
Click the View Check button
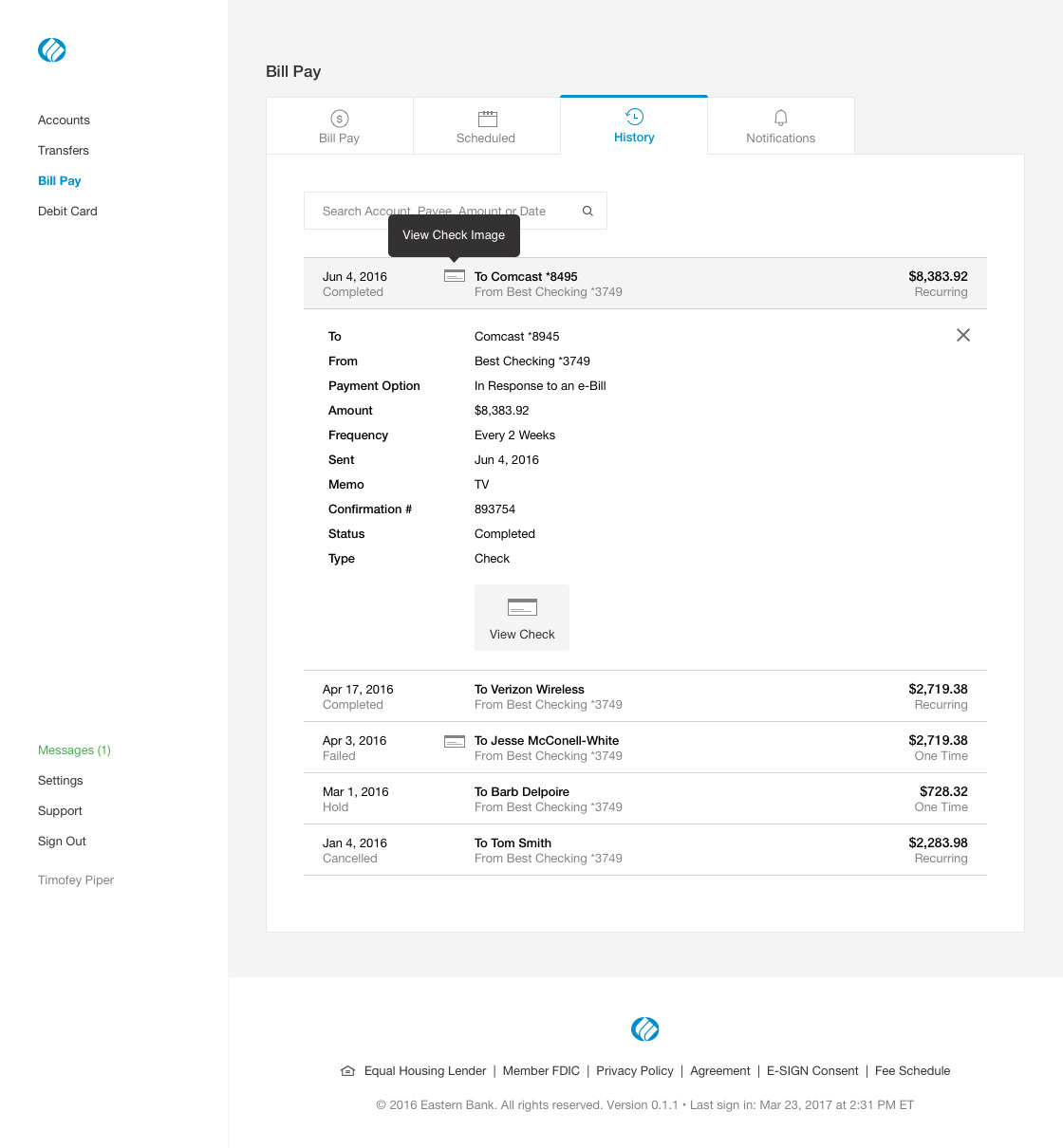522,618
